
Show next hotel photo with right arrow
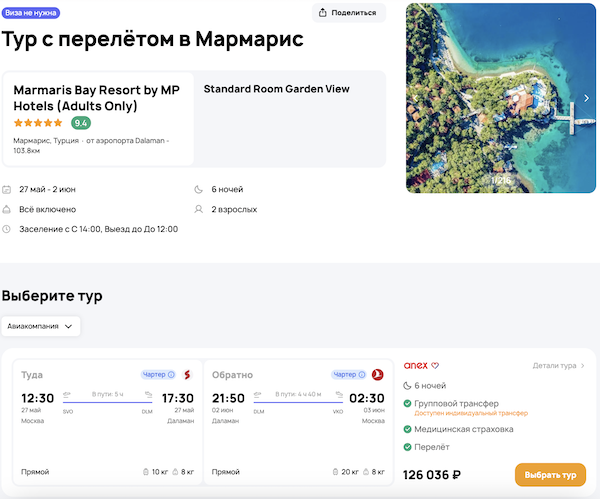tap(586, 98)
